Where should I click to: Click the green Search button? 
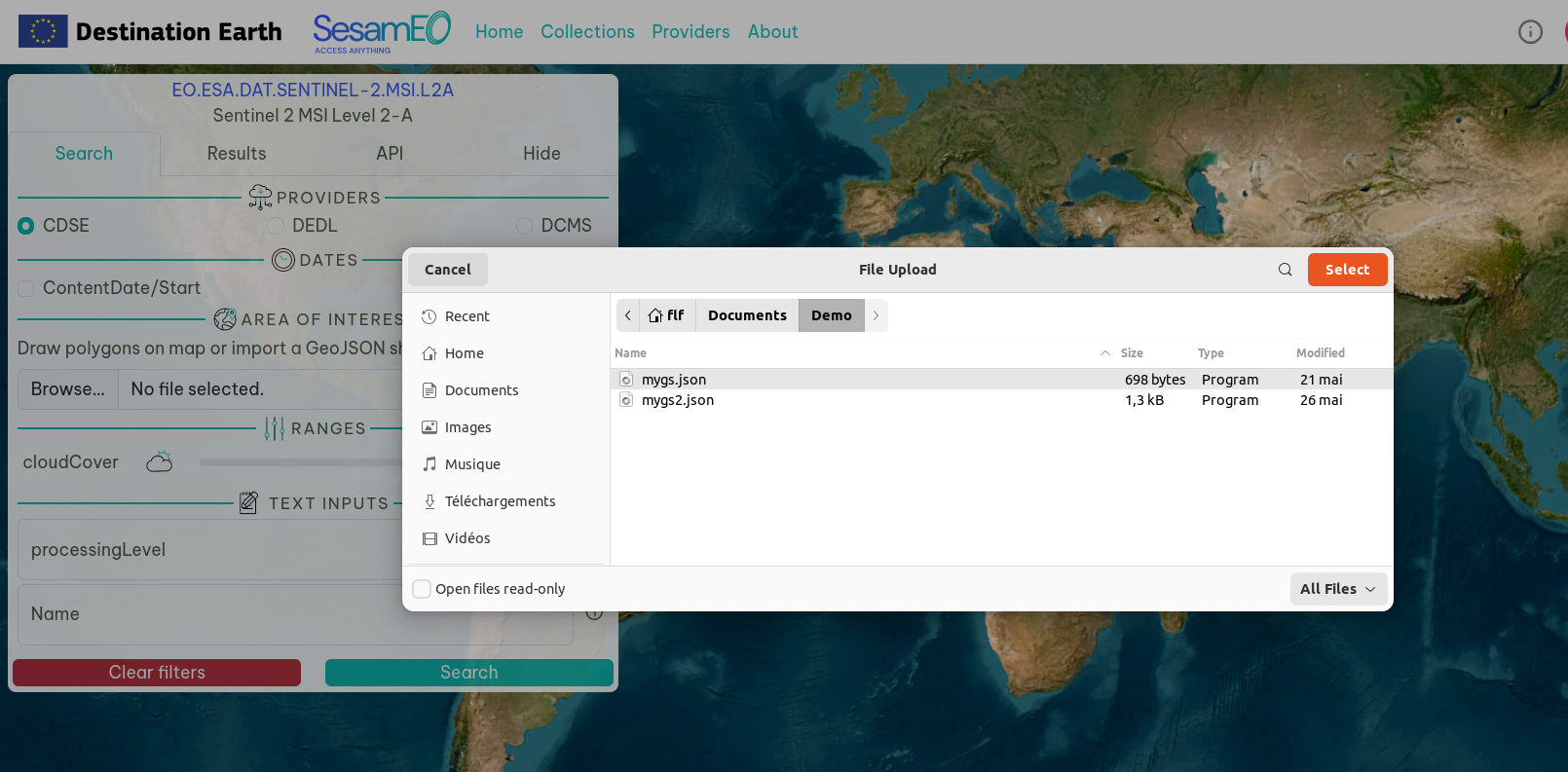(x=468, y=673)
